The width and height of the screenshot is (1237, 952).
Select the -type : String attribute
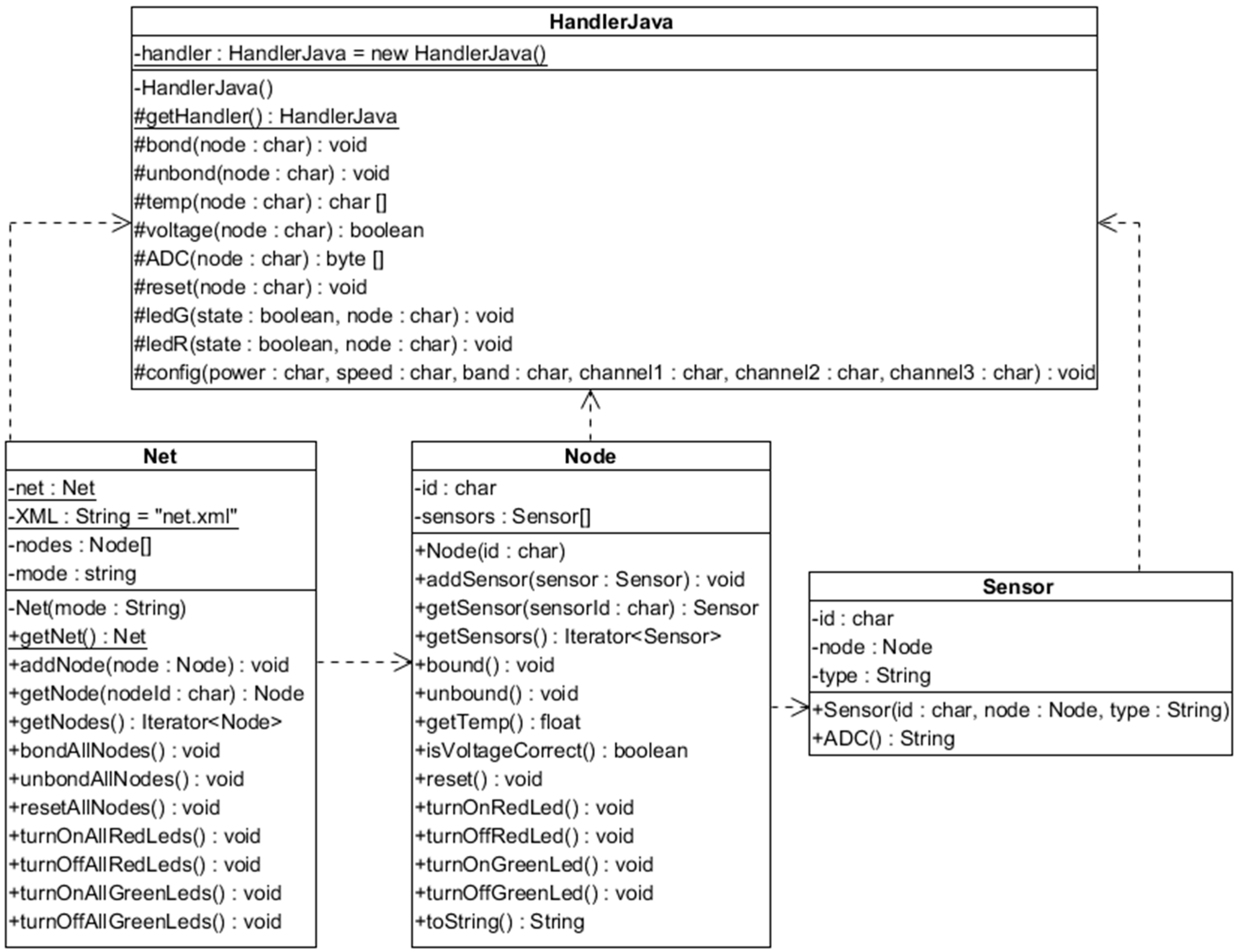pyautogui.click(x=871, y=676)
